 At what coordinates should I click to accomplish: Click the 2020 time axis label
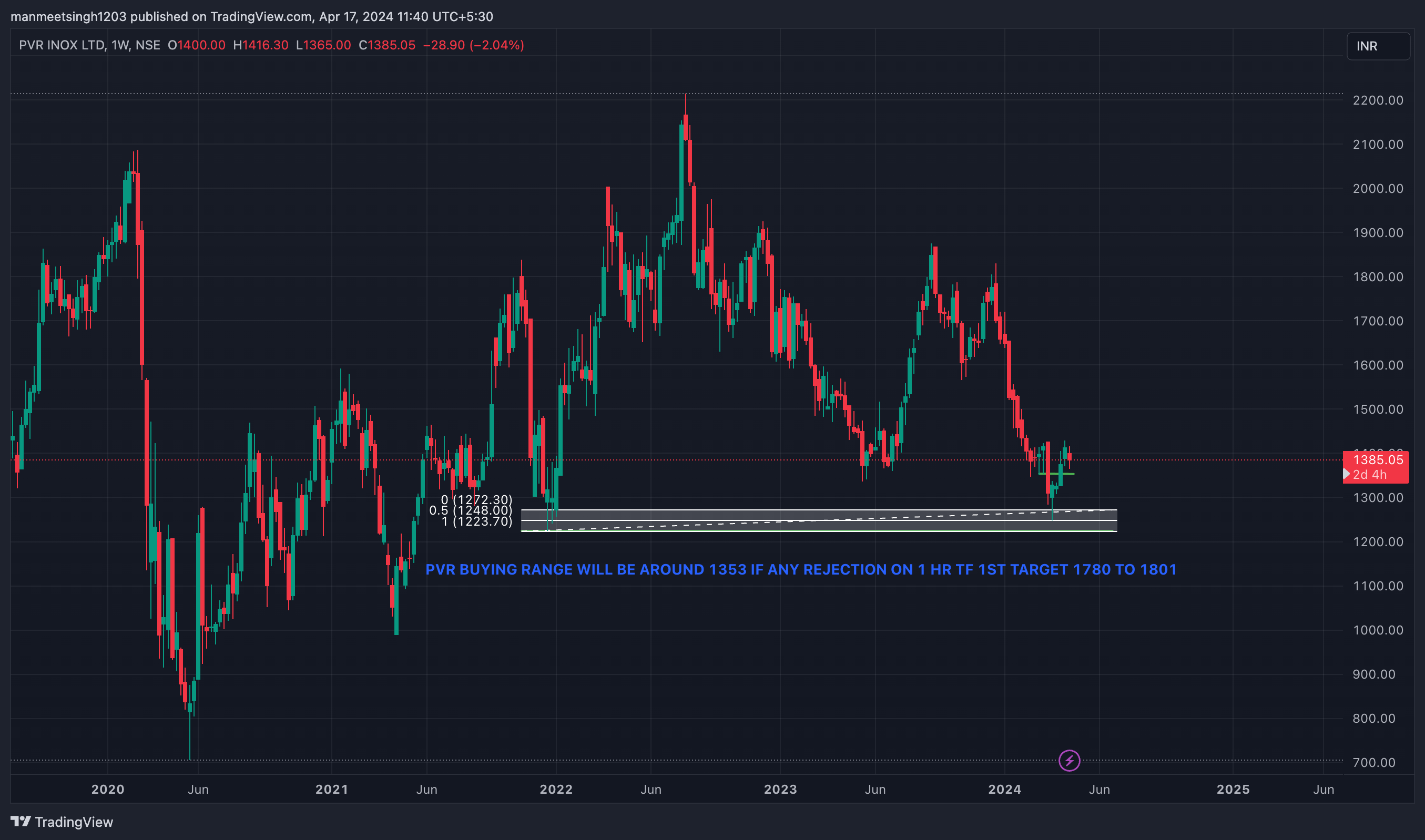click(x=108, y=789)
